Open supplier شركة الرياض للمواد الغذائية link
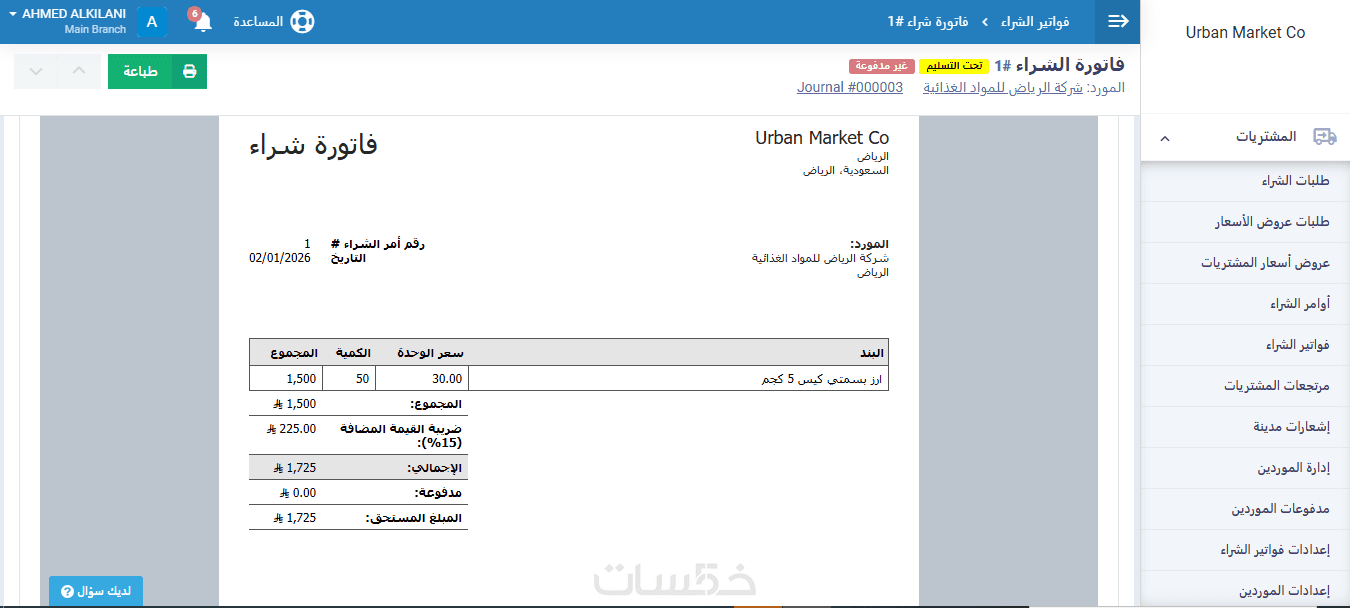This screenshot has height=608, width=1350. coord(1003,88)
